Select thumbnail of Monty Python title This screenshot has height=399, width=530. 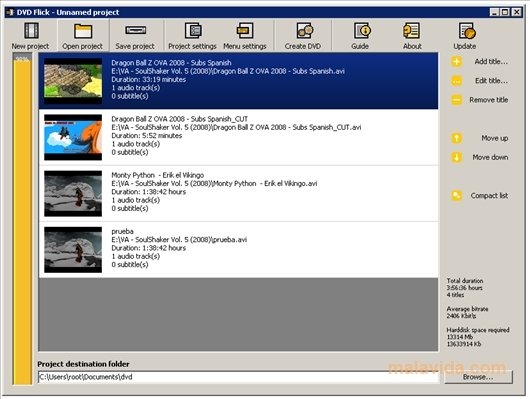(73, 193)
